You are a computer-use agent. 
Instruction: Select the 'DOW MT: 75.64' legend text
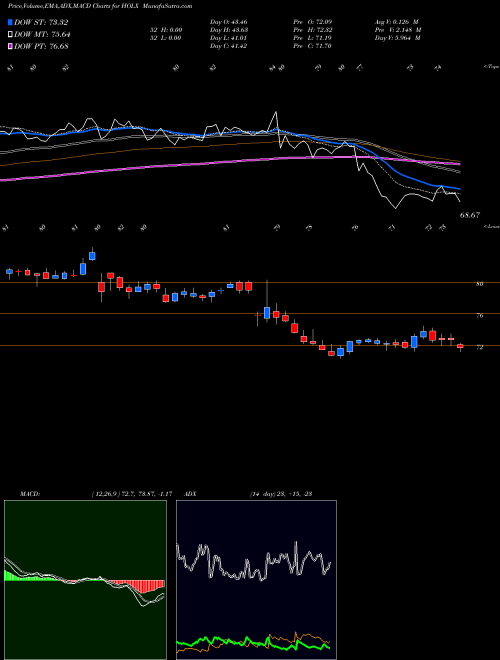42,35
